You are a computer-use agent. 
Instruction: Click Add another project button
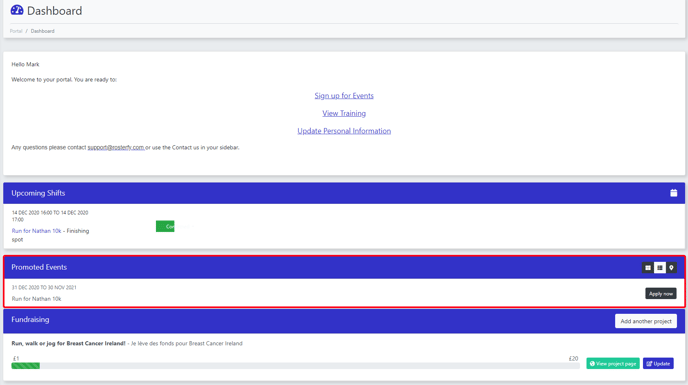click(646, 321)
